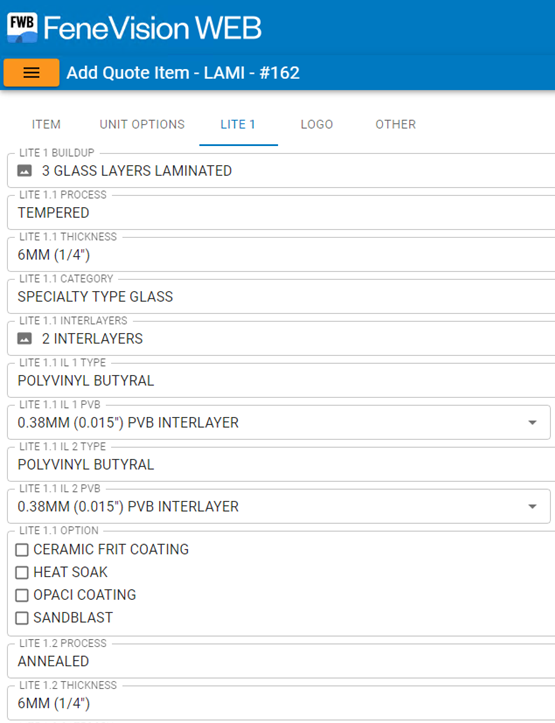555x723 pixels.
Task: Open the Lite 1.1 Process Tempered field
Action: pyautogui.click(x=281, y=213)
